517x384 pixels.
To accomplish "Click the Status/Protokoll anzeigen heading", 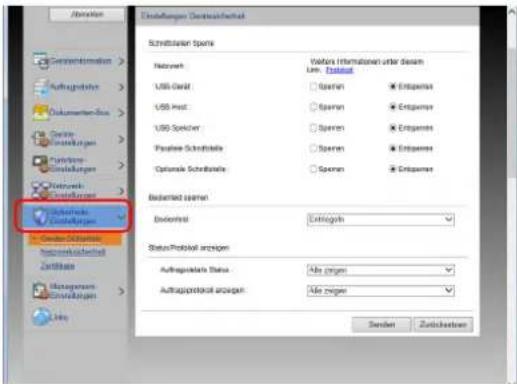I will 189,248.
